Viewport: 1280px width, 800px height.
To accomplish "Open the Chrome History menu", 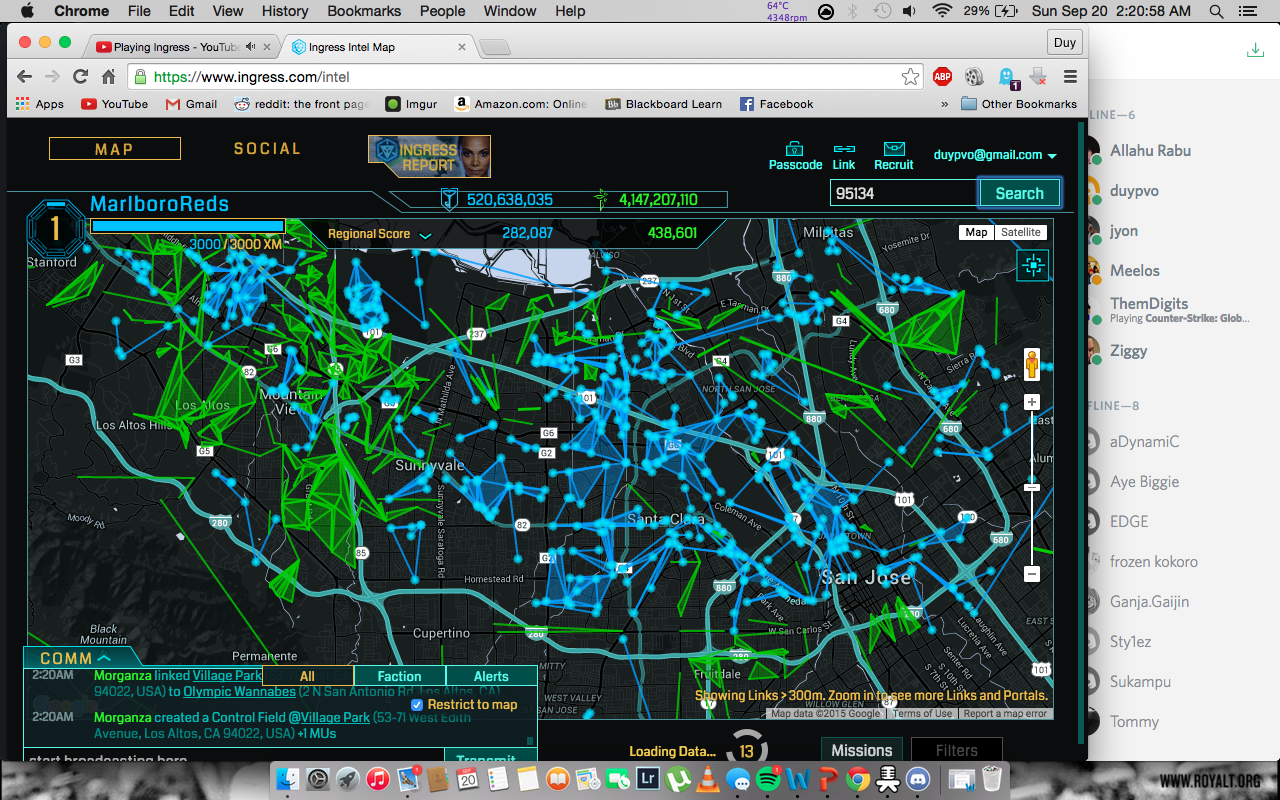I will click(285, 11).
